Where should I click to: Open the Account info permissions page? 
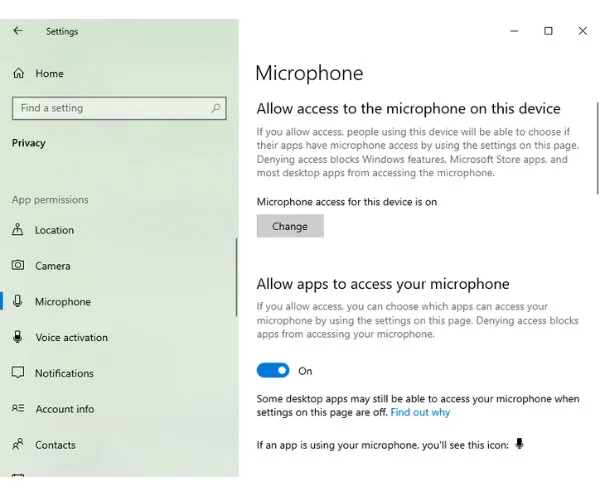(64, 409)
